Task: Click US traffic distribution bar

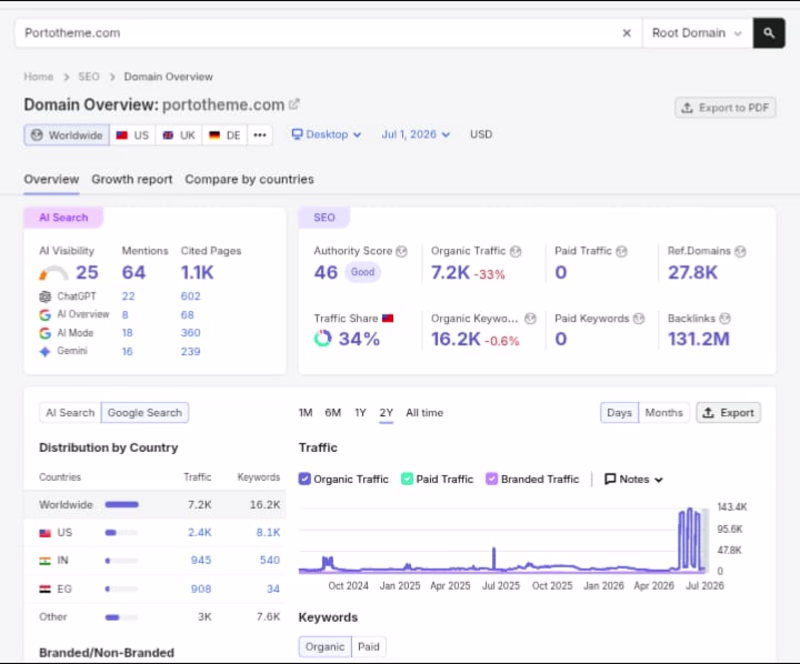Action: [x=121, y=533]
